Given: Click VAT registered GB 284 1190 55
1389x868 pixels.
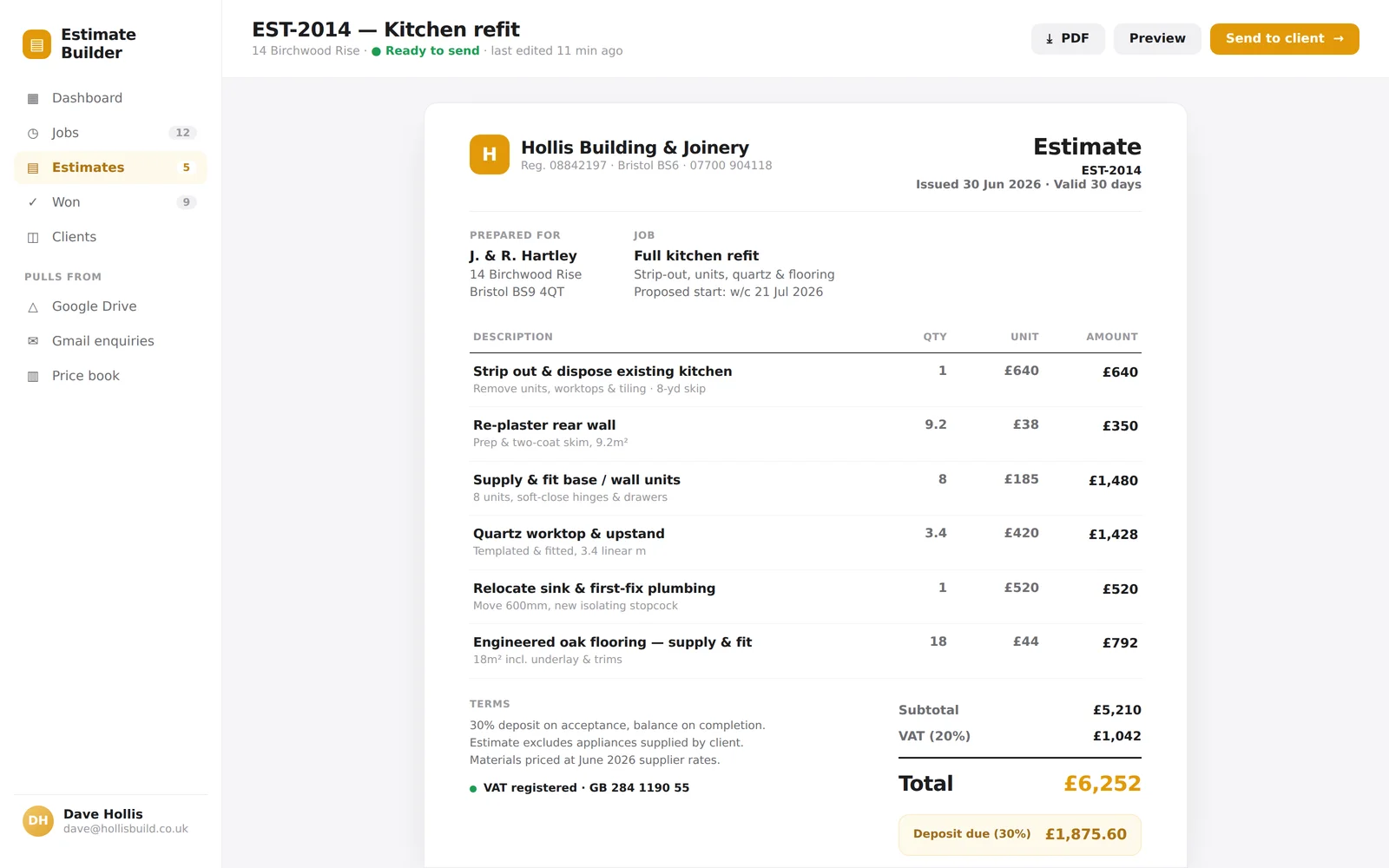Looking at the screenshot, I should point(586,788).
